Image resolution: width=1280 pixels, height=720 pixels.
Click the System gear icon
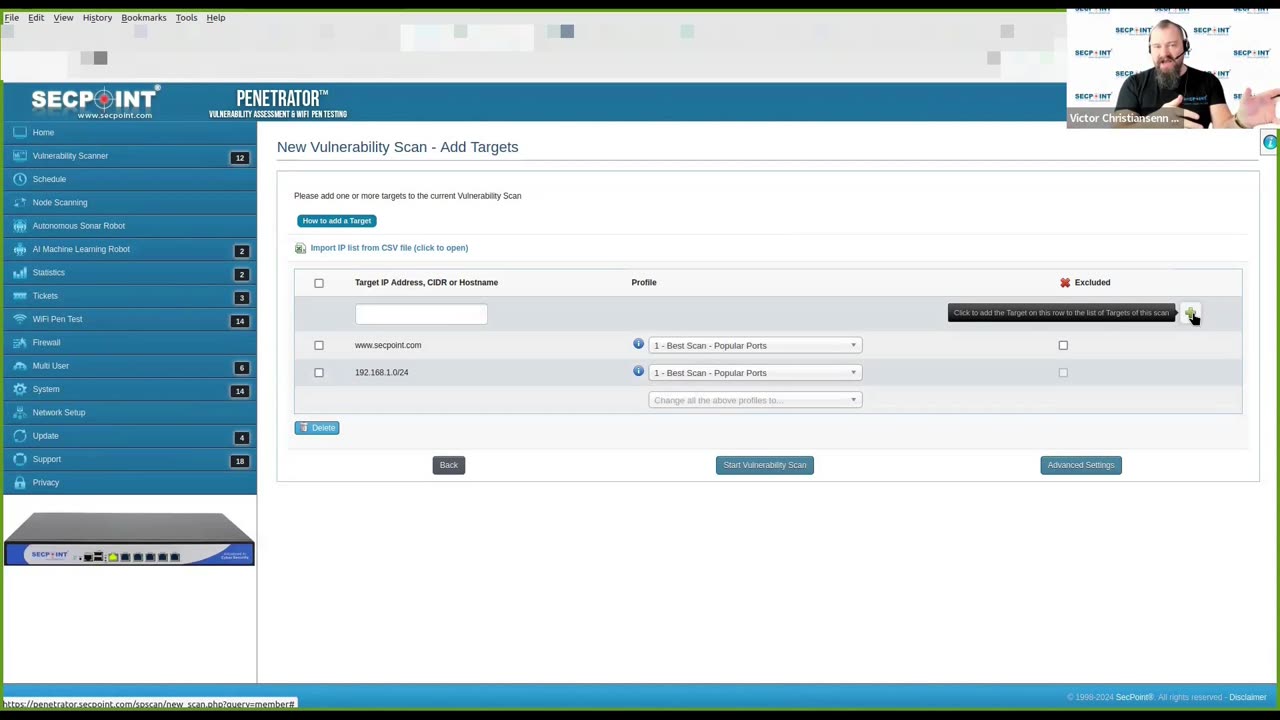click(19, 389)
